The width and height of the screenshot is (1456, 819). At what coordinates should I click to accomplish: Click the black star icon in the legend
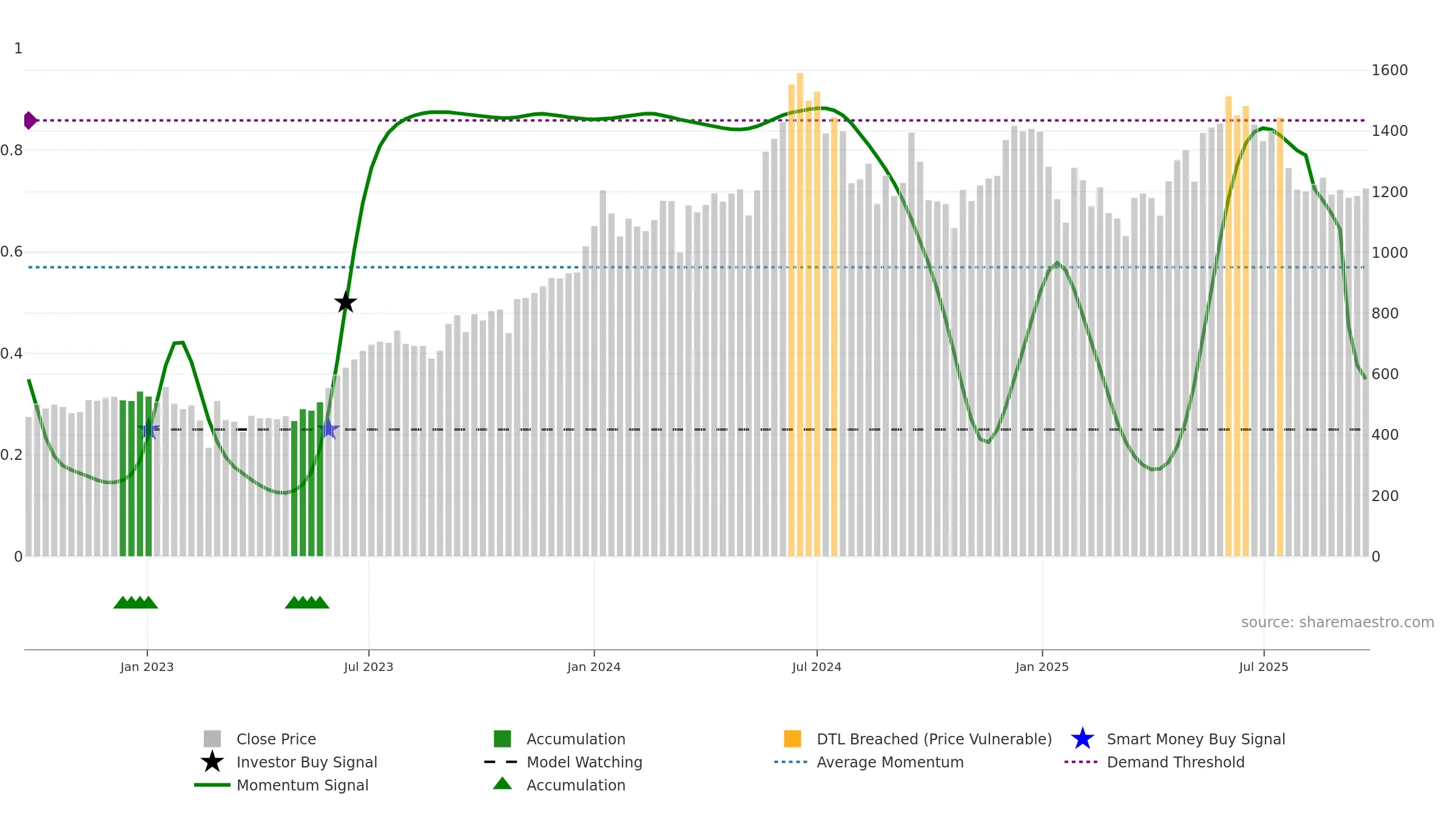pos(212,762)
